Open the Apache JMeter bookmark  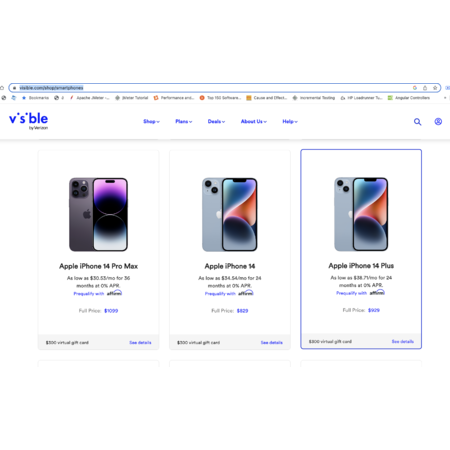89,98
